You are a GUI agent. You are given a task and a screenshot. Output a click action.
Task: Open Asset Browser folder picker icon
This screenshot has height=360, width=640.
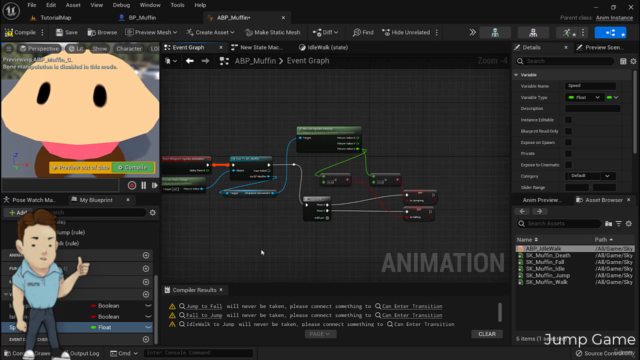609,224
